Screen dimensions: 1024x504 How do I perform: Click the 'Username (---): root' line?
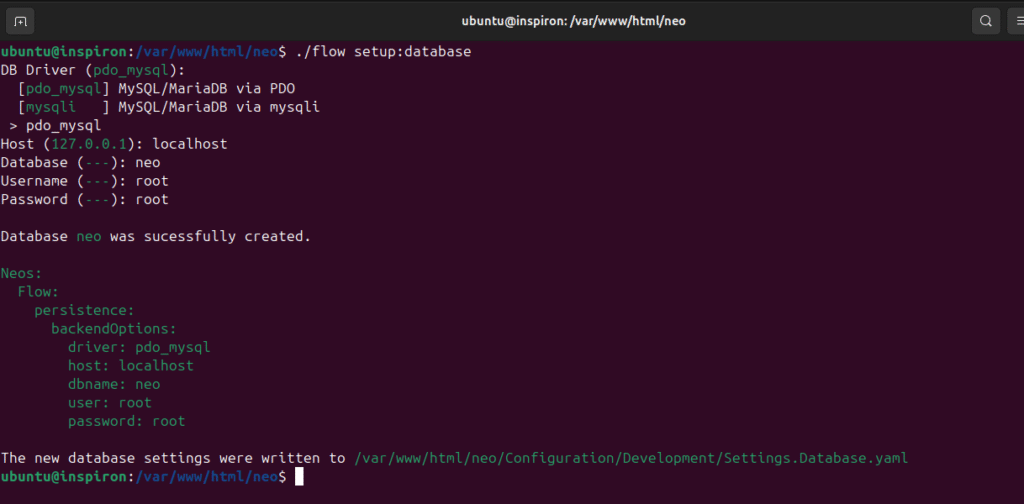coord(84,181)
